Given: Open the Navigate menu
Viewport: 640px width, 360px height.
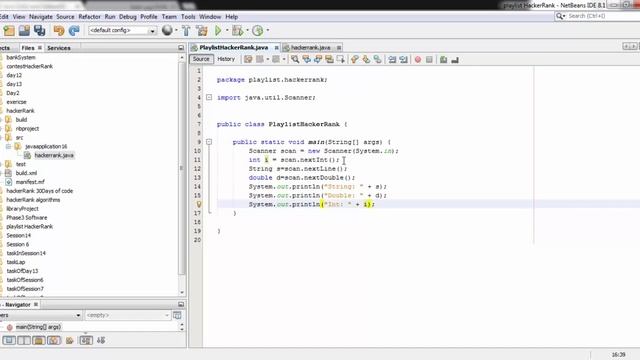Looking at the screenshot, I should point(41,17).
